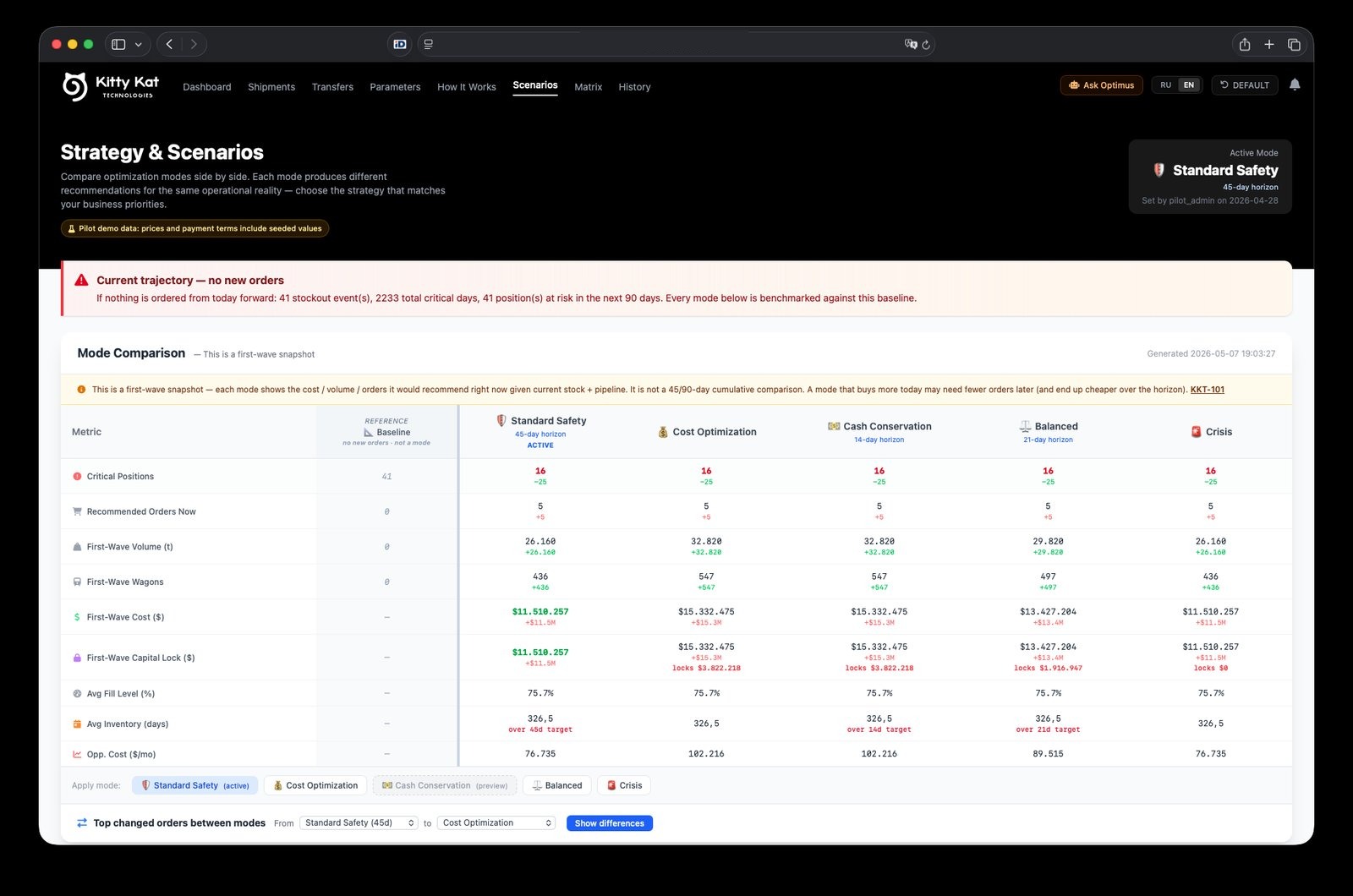1353x896 pixels.
Task: Click the Recommended Orders Now cart icon
Action: pos(77,511)
